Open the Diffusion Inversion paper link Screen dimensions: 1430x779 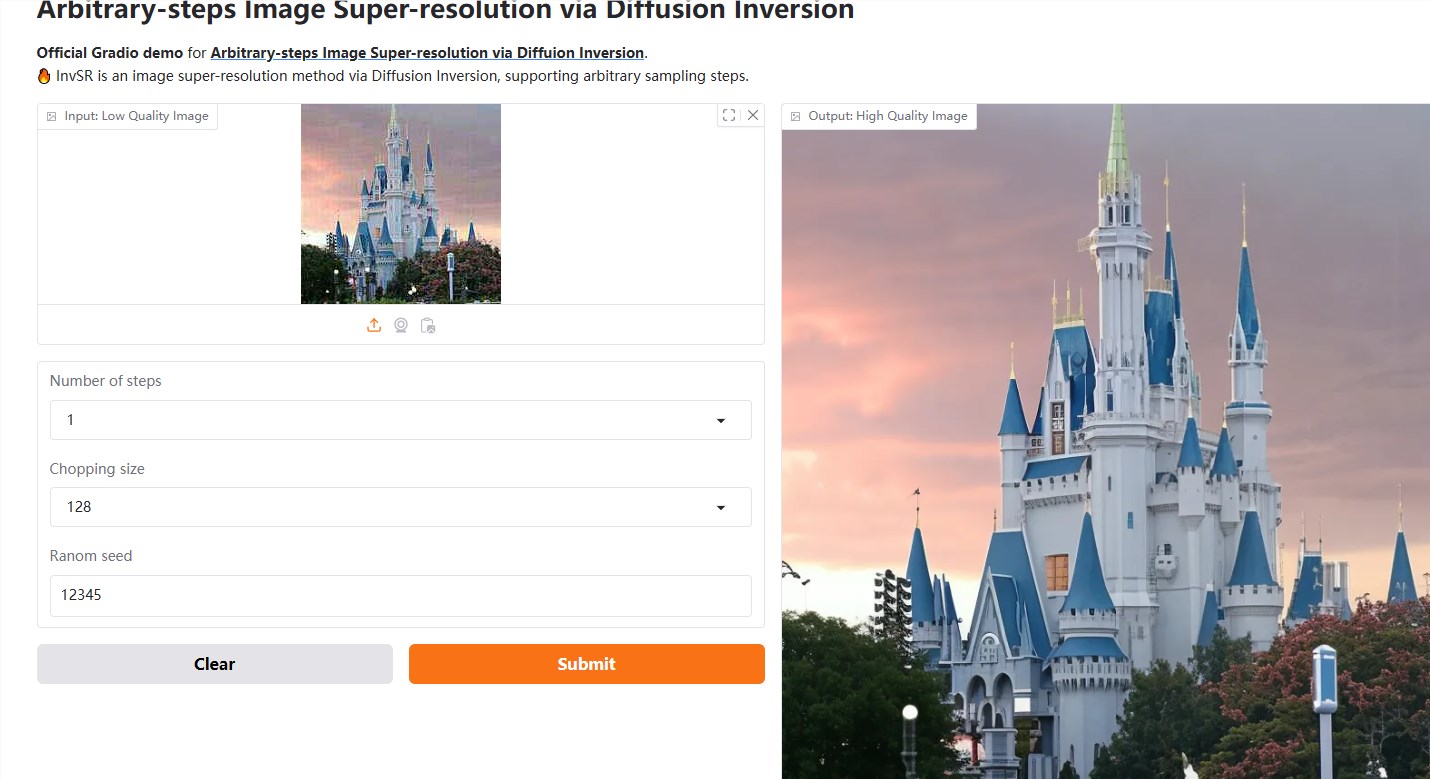pos(427,53)
